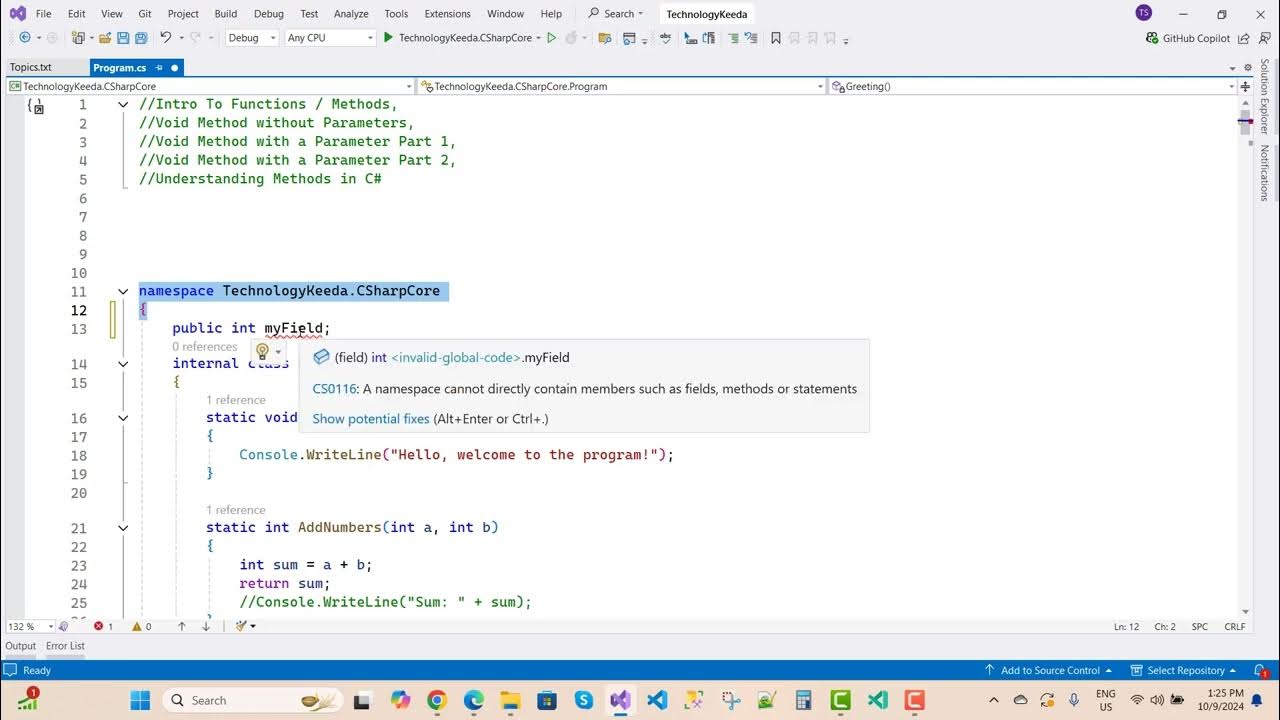Open the startup project dropdown arrow
The image size is (1280, 720).
(538, 38)
